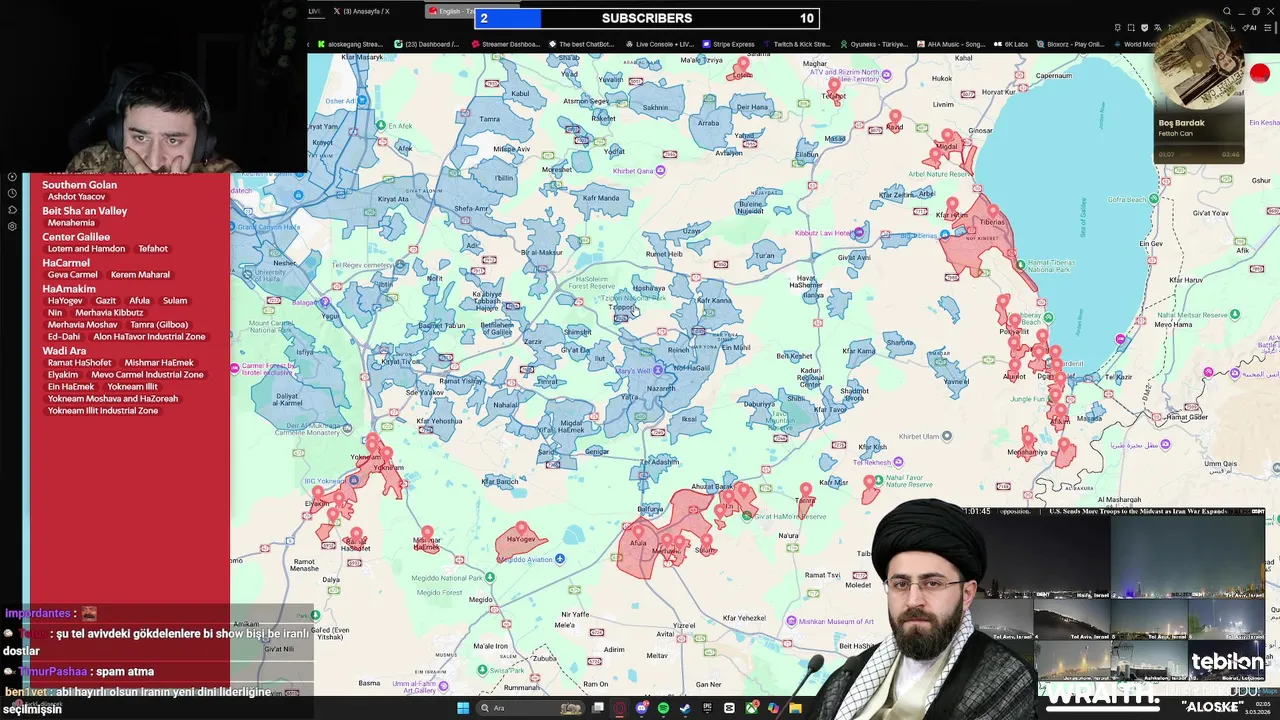Open 'The best ChatBot...' bookmark
Image resolution: width=1280 pixels, height=720 pixels.
click(581, 44)
